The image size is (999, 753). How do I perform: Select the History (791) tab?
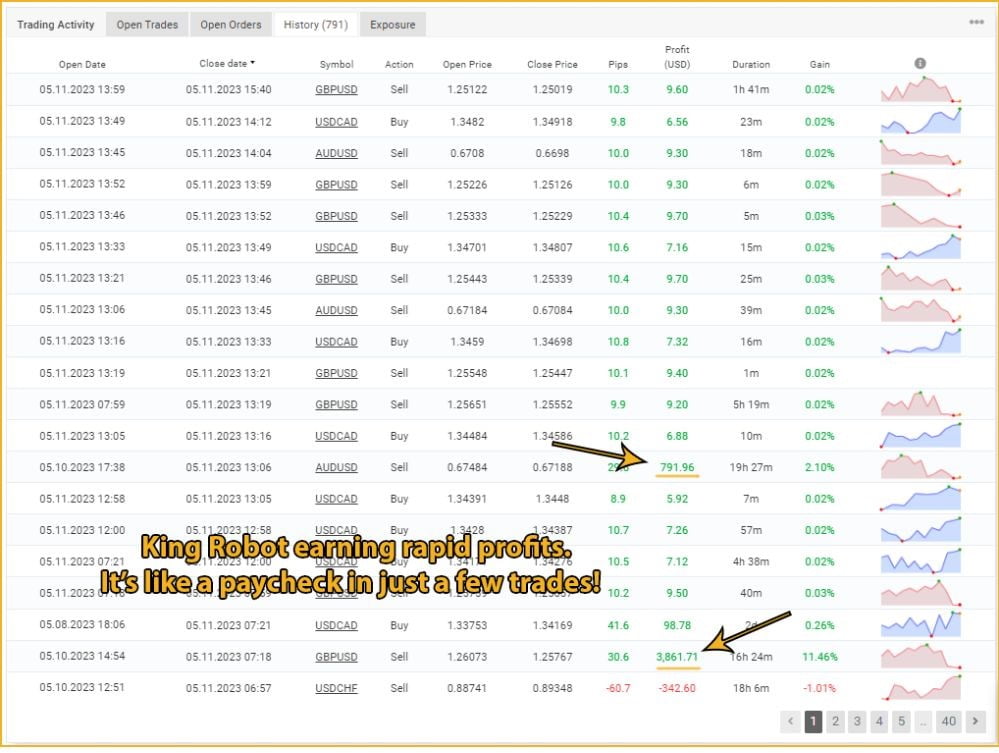(316, 25)
